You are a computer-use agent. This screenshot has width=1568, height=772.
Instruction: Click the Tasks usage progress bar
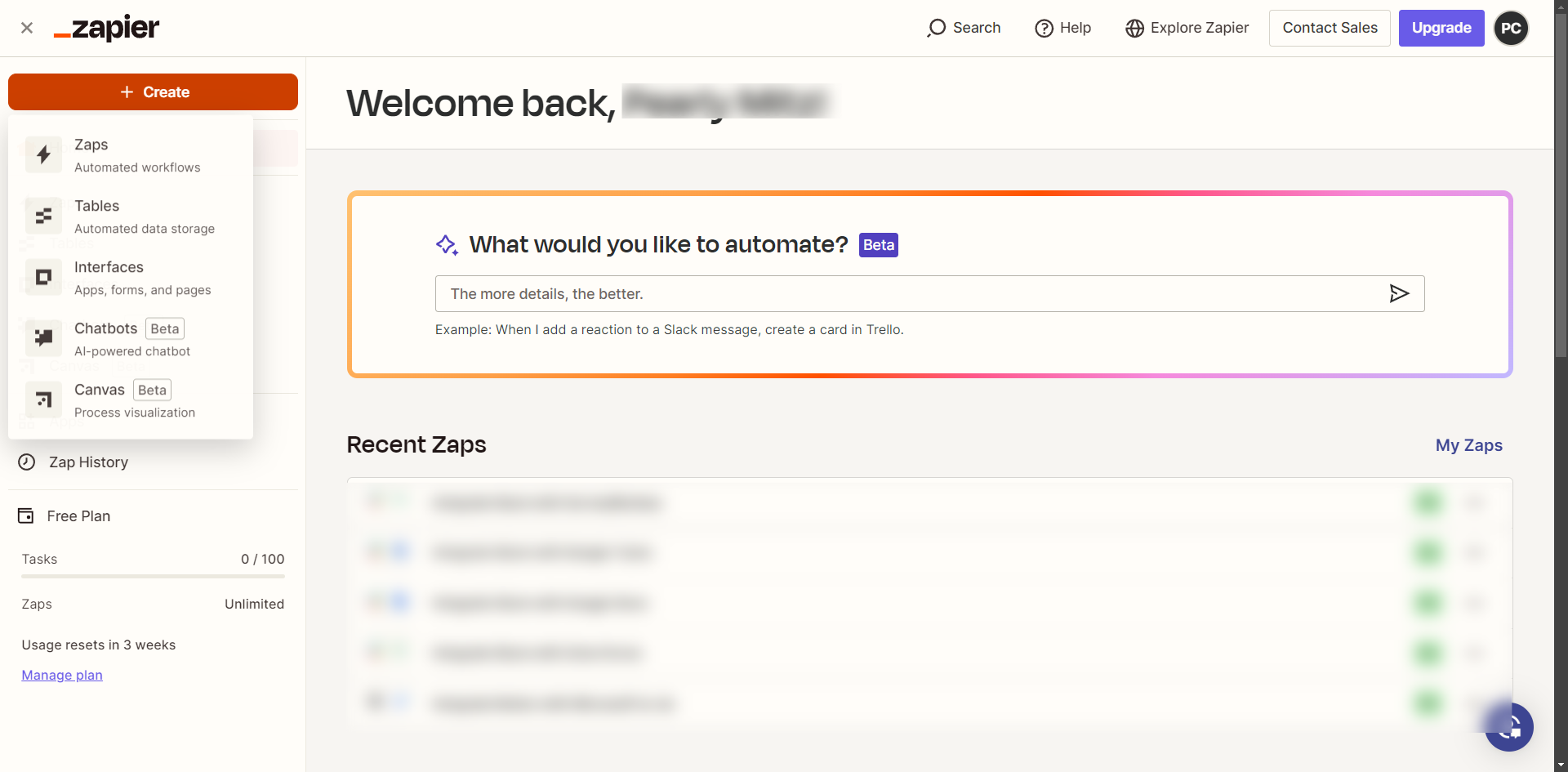(153, 576)
